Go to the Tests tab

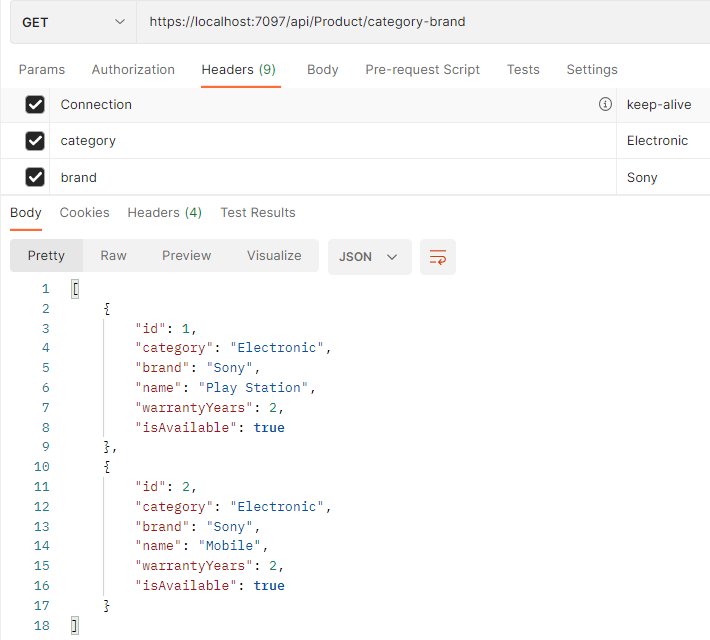pos(523,70)
